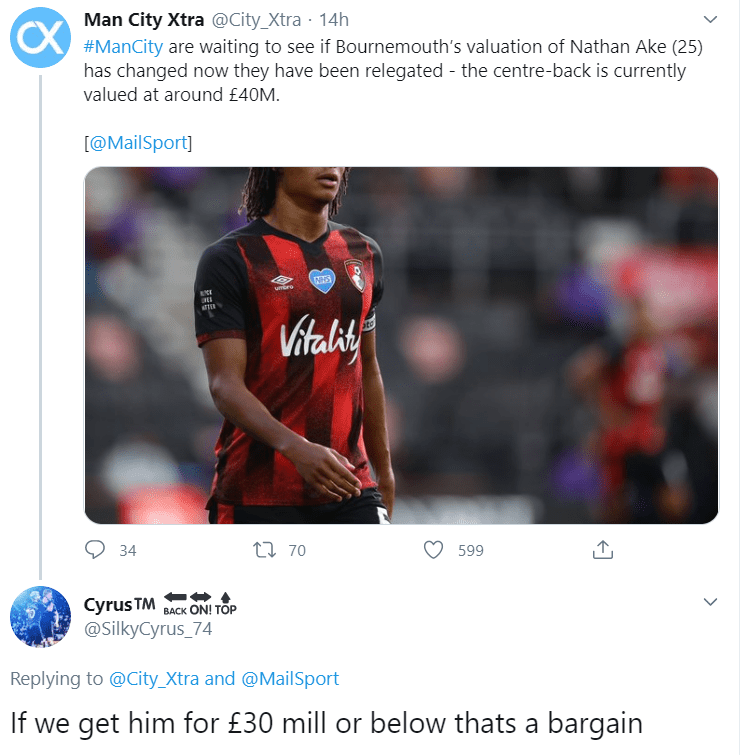Expand options chevron on CyrusTM reply
This screenshot has height=755, width=747.
[x=710, y=602]
